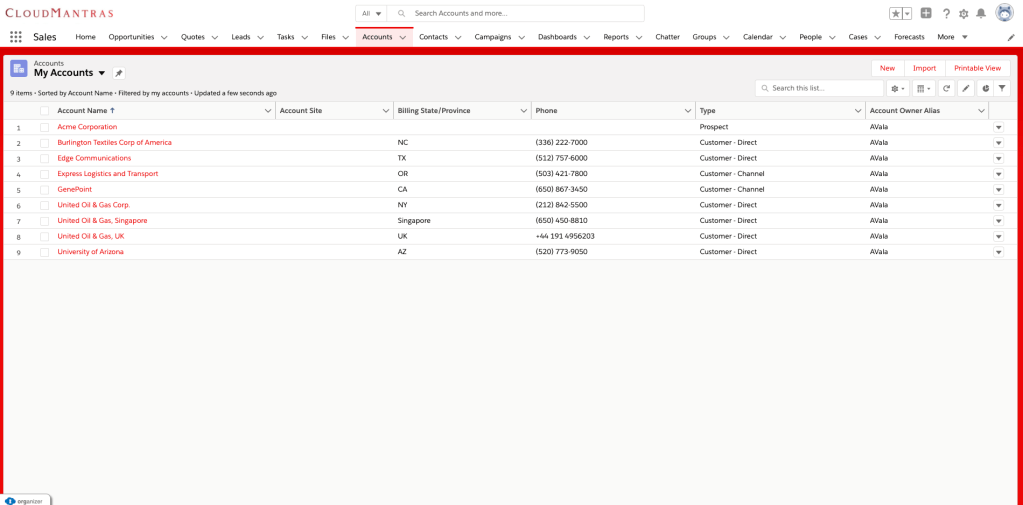
Task: Tick the checkbox for Acme Corporation
Action: [x=44, y=127]
